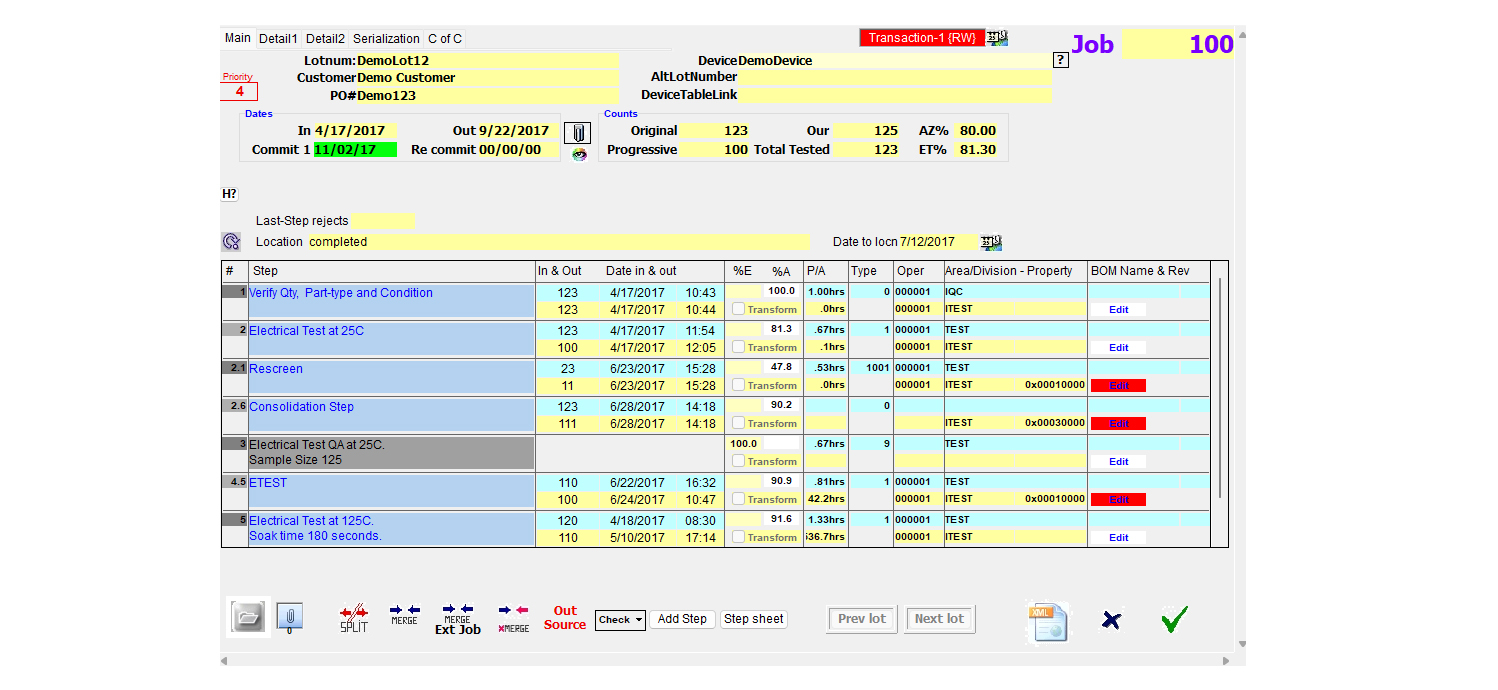Image resolution: width=1498 pixels, height=690 pixels.
Task: Click the SPLIT lot icon
Action: [x=354, y=618]
